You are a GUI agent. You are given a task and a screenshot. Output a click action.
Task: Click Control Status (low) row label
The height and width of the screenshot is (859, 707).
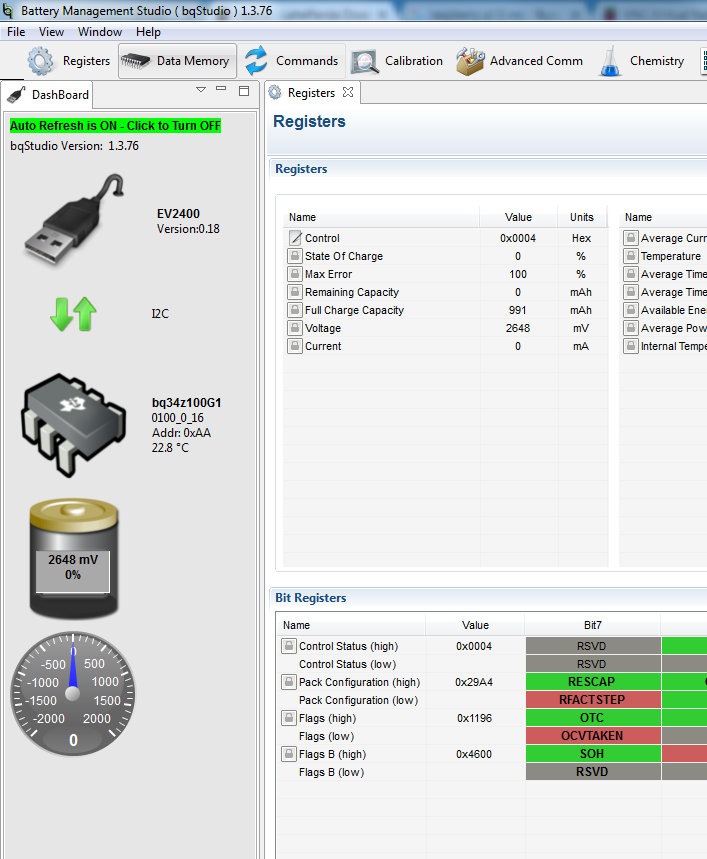(348, 664)
